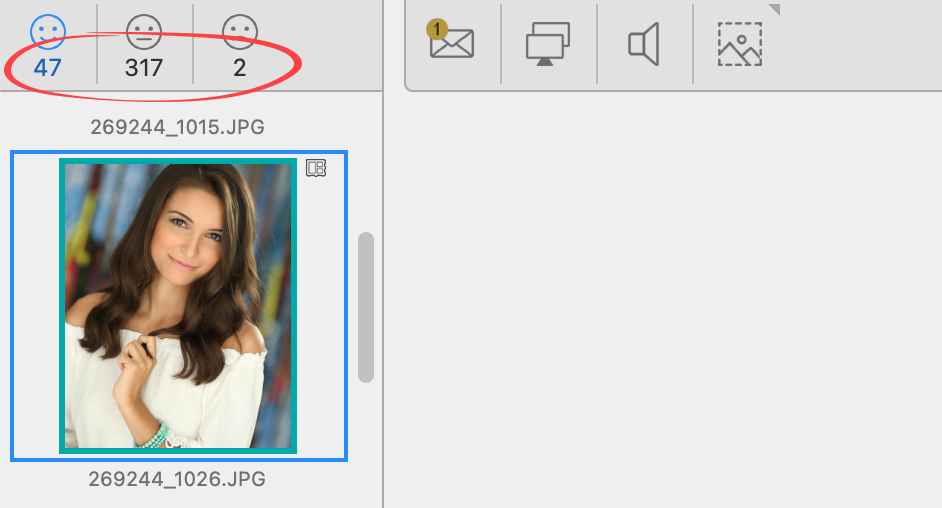Click the teal border of the selected photo

[x=62, y=305]
